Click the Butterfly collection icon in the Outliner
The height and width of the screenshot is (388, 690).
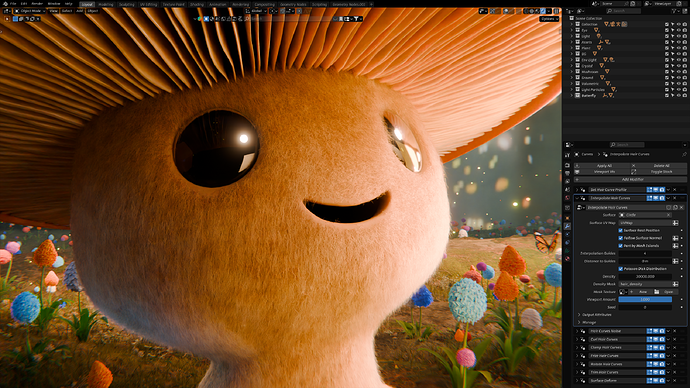pyautogui.click(x=577, y=95)
